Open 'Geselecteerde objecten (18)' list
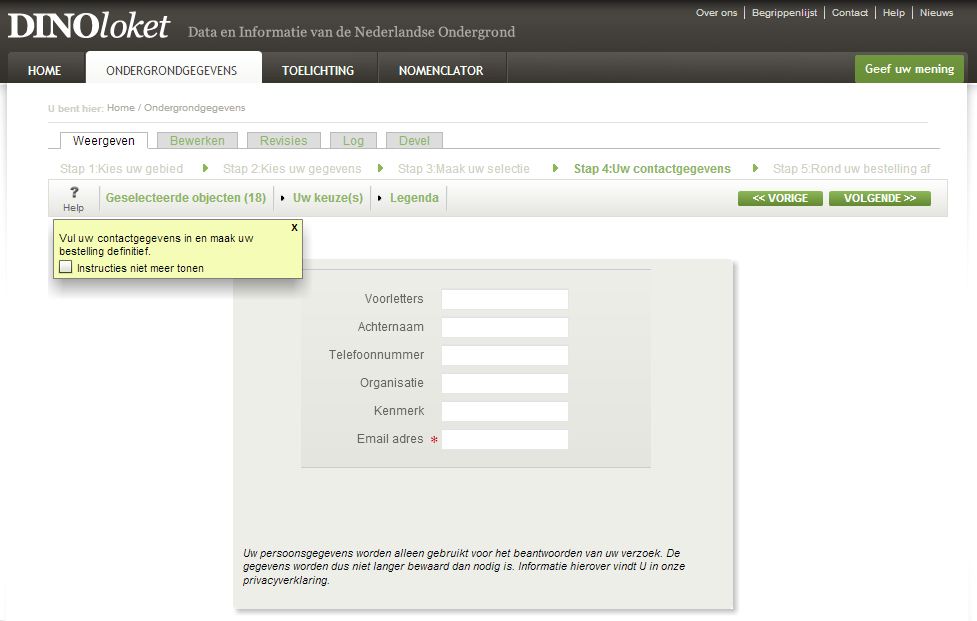This screenshot has height=621, width=977. (x=186, y=198)
